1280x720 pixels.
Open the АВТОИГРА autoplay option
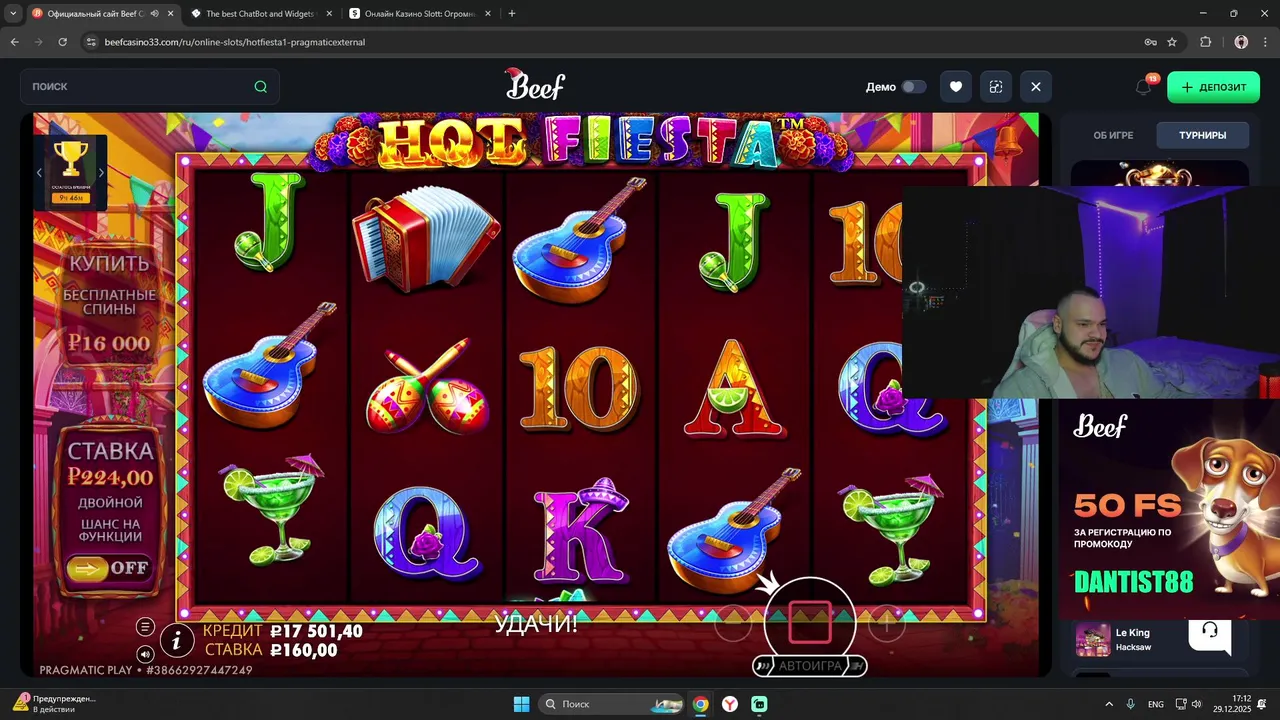(x=809, y=666)
